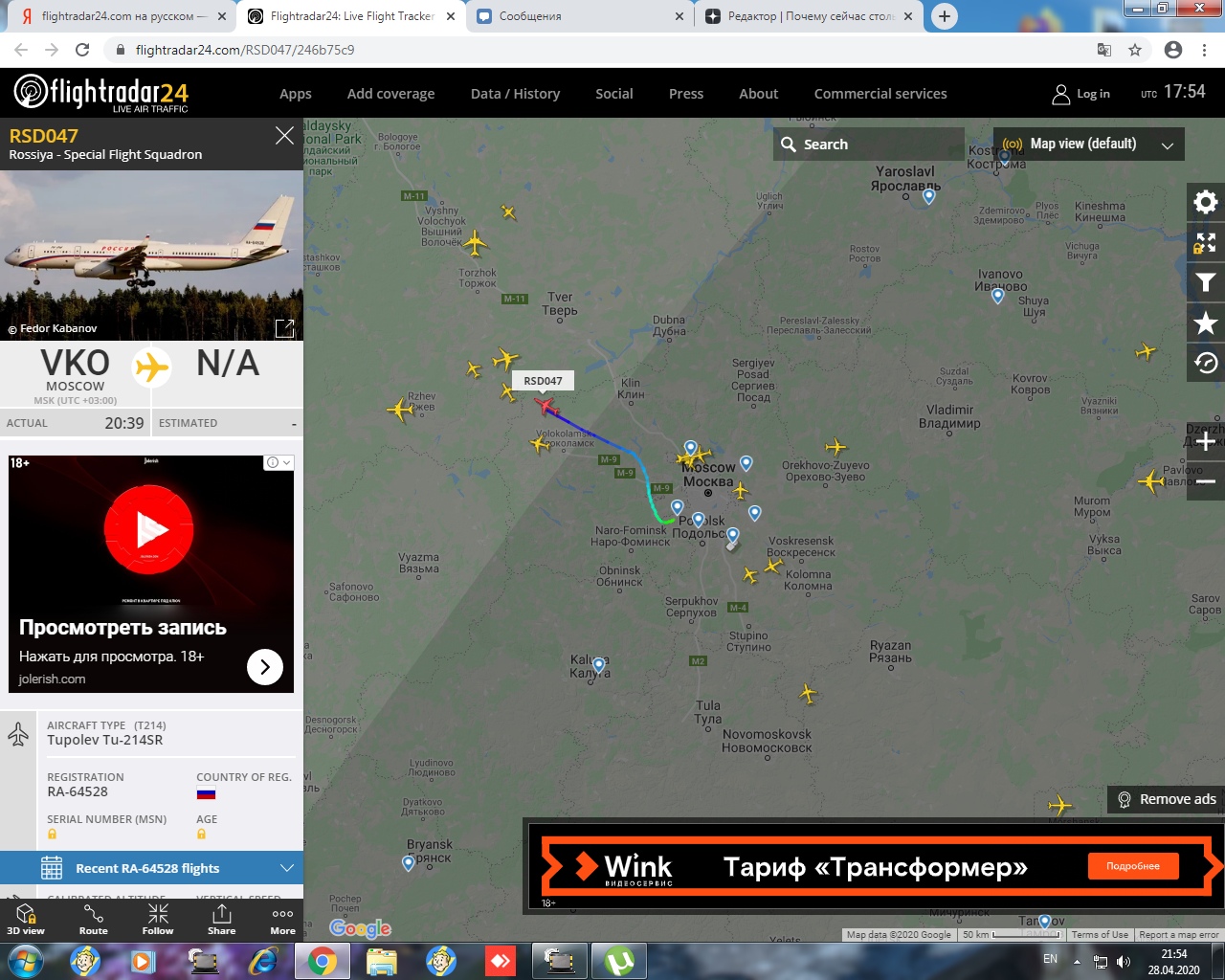Expand Recent RA-64528 flights section
1225x980 pixels.
coord(151,868)
